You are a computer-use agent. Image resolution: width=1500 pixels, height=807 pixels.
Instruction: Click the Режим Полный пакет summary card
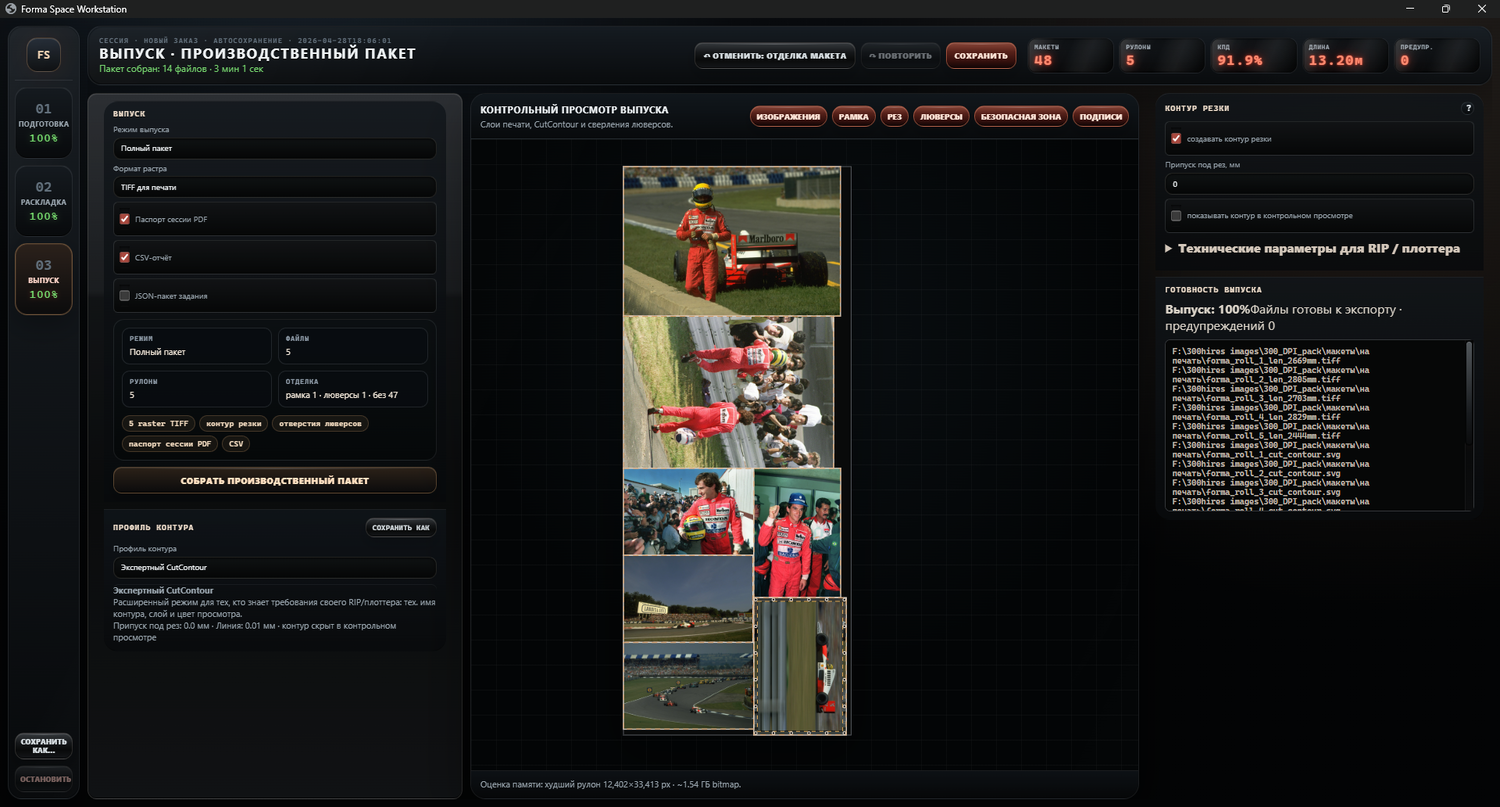196,346
